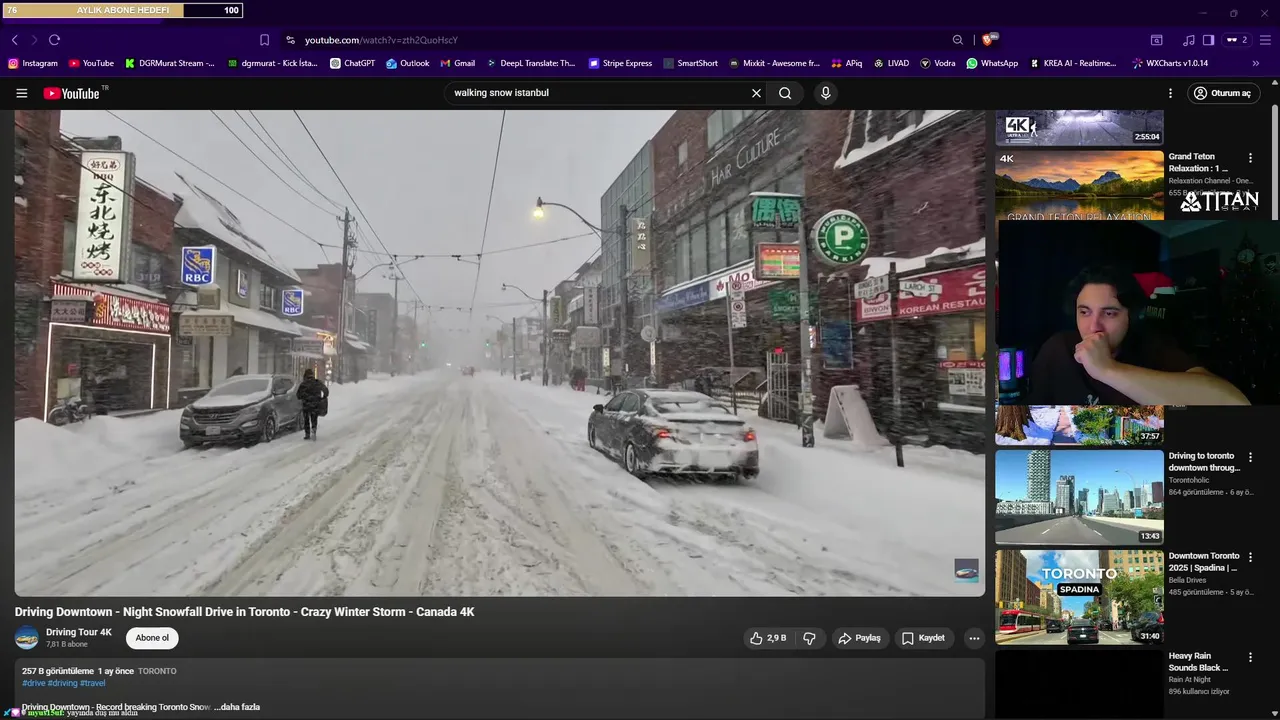Click the youtube.com address bar
1280x720 pixels.
[620, 40]
